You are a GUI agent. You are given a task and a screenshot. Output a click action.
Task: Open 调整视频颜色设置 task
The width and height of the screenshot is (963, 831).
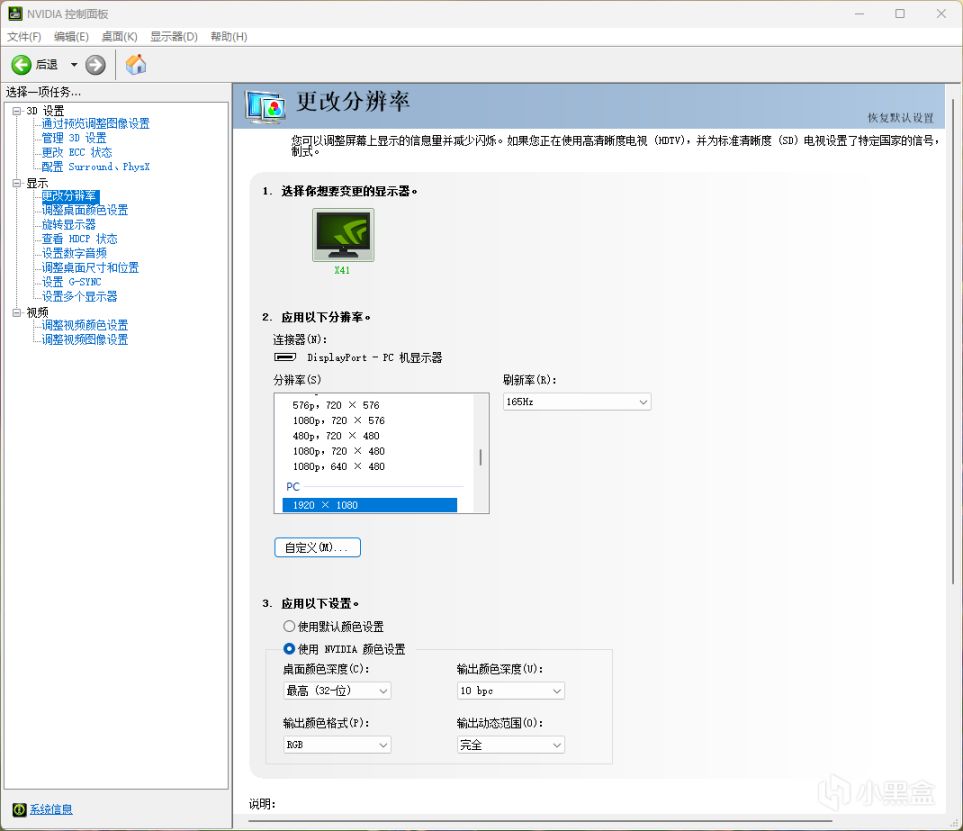[x=85, y=325]
